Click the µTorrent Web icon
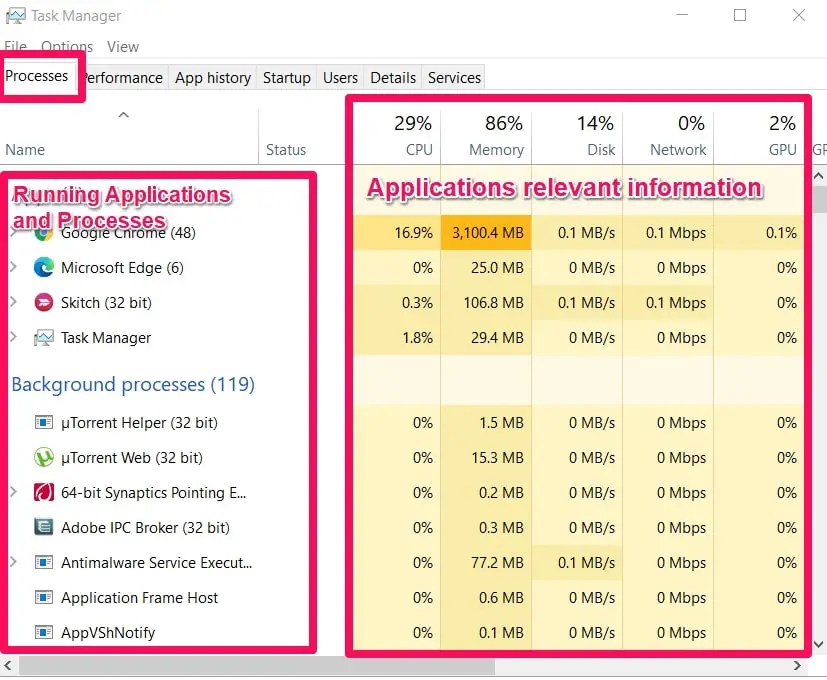827x680 pixels. pyautogui.click(x=43, y=457)
